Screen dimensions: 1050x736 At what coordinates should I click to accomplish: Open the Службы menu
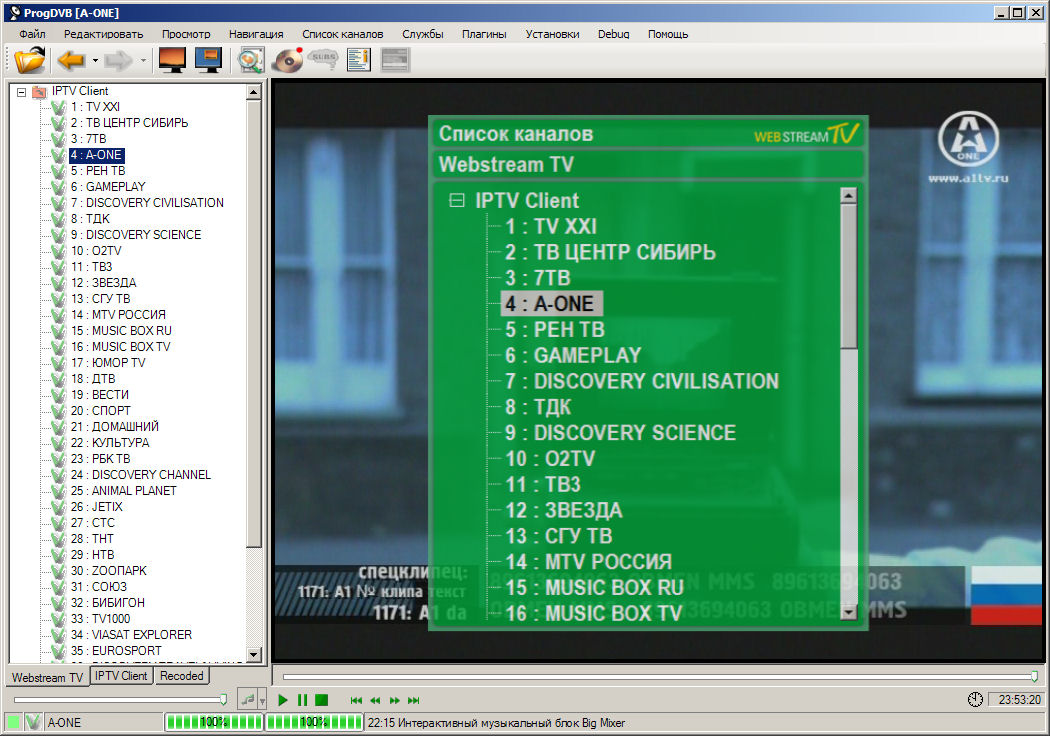(x=423, y=34)
